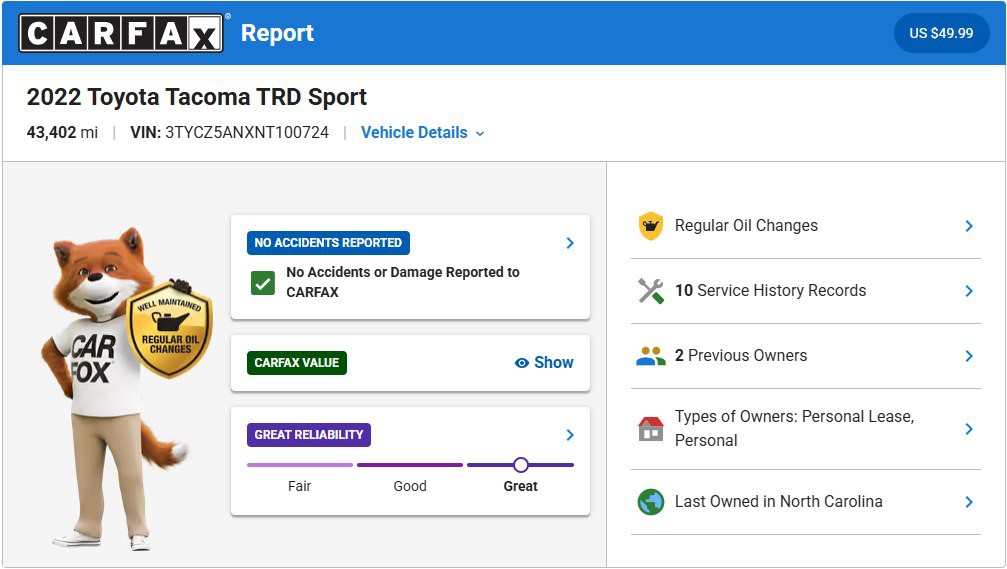Screen dimensions: 1007x569
Task: Expand Service History Records chevron
Action: tap(969, 291)
